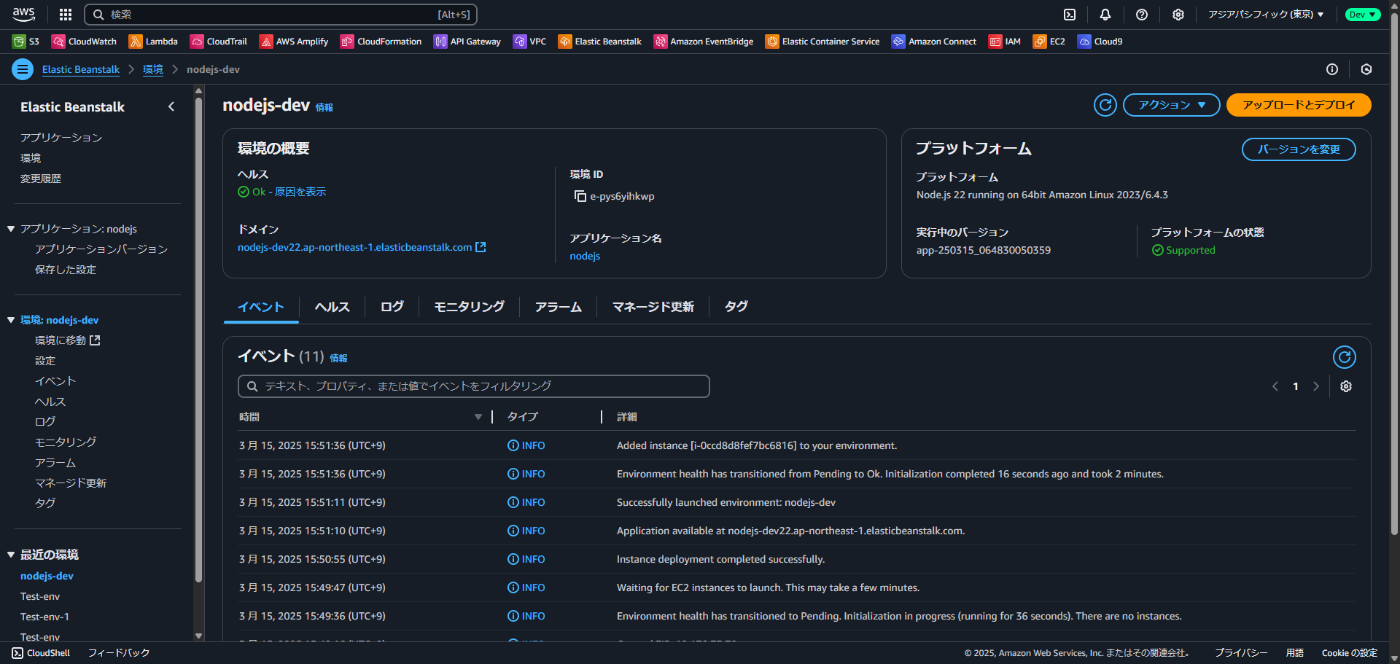Open 環境に移動 in sidebar
1400x664 pixels.
tap(68, 340)
